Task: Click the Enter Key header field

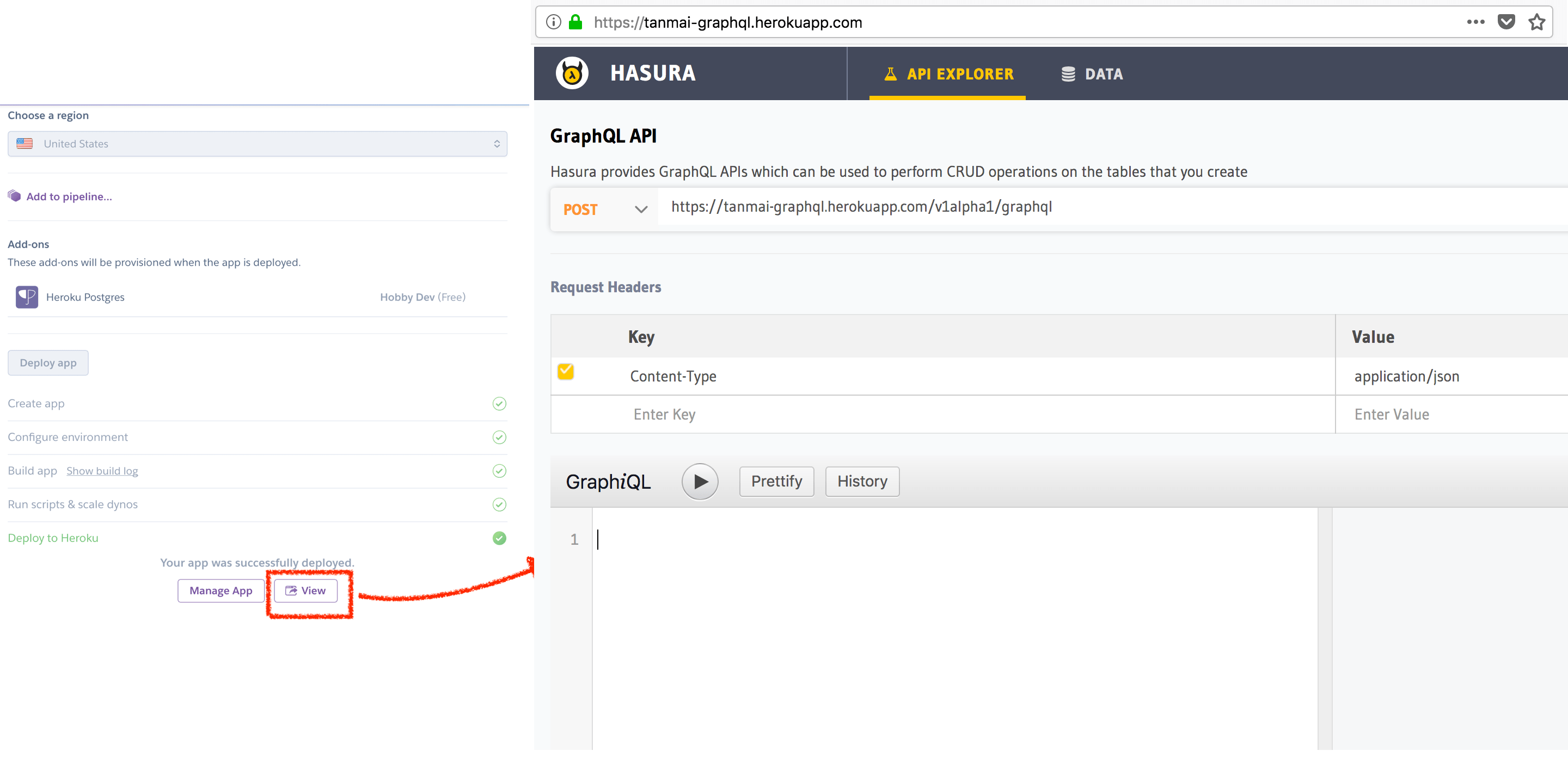Action: pos(664,414)
